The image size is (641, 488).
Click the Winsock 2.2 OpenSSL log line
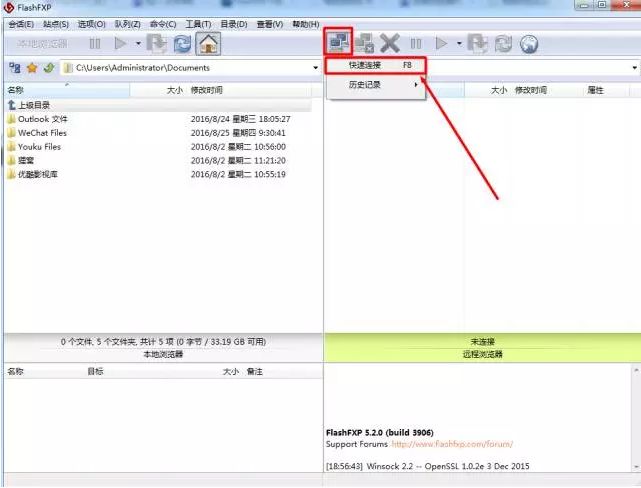click(428, 466)
